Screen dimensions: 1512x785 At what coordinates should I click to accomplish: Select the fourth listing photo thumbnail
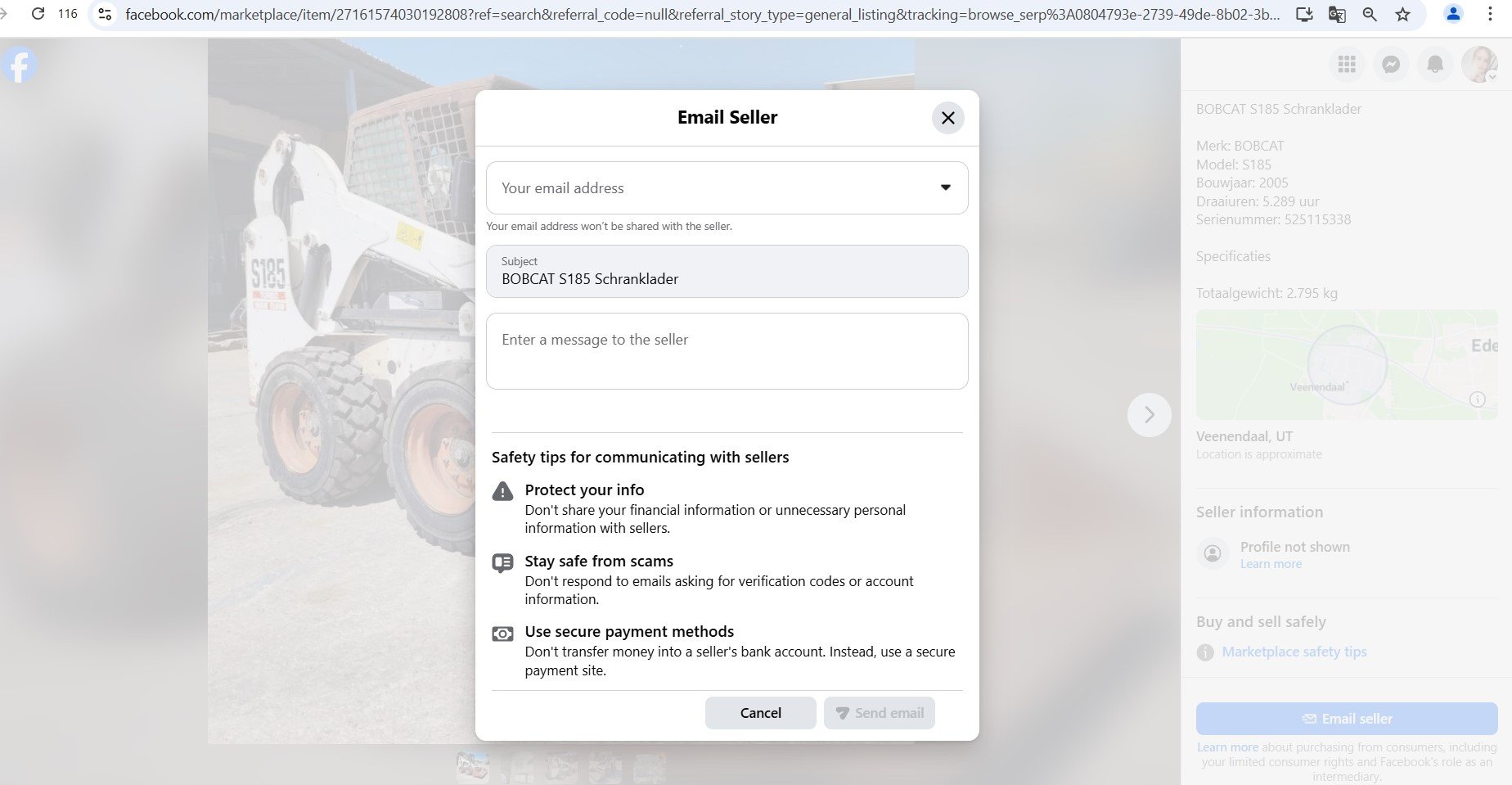coord(605,768)
